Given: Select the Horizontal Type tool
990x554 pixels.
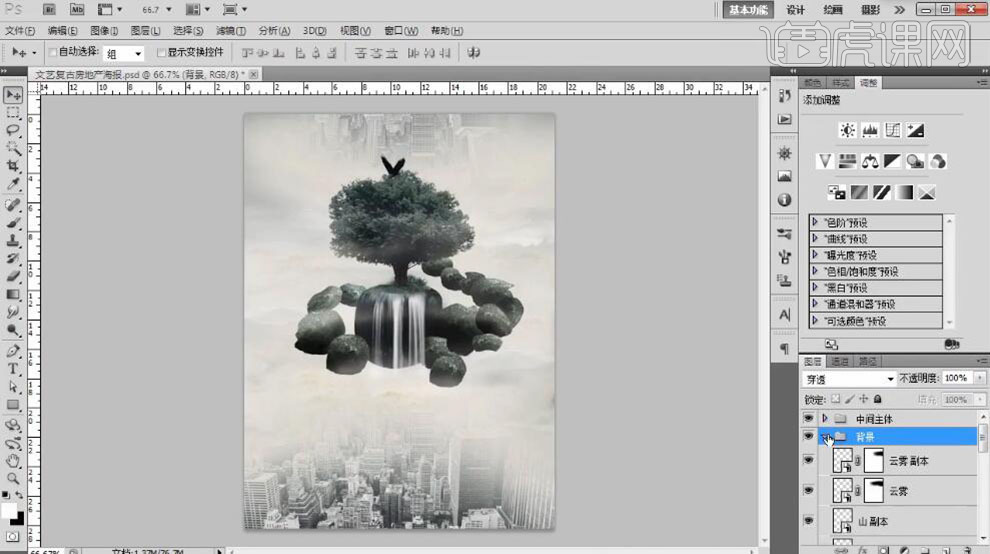Looking at the screenshot, I should [13, 369].
